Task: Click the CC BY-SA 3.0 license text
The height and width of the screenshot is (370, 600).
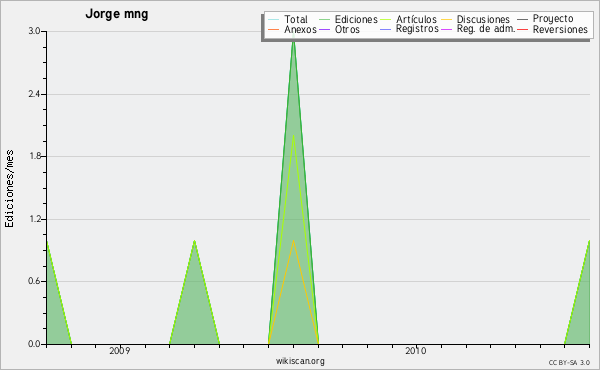Action: 569,362
